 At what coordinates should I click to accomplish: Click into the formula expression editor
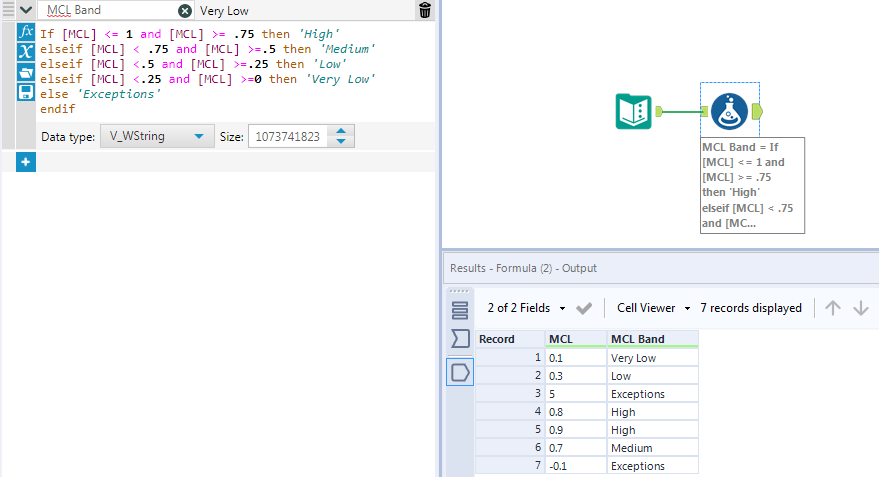(235, 71)
